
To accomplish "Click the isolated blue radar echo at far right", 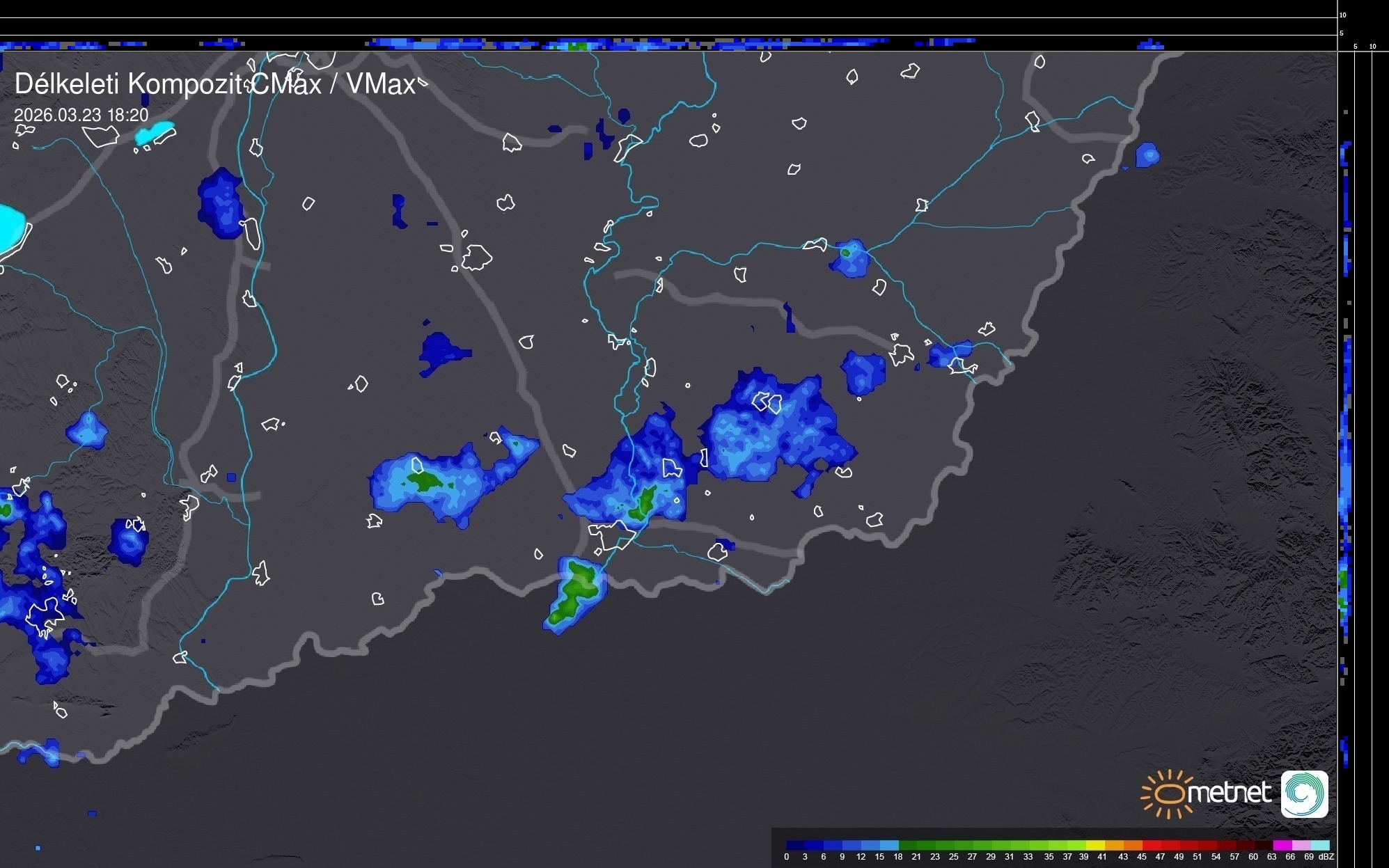I will pyautogui.click(x=1147, y=155).
